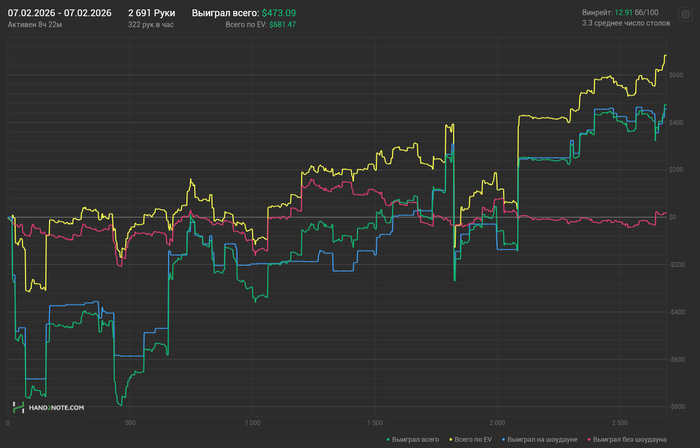The height and width of the screenshot is (448, 700).
Task: Click the '2 000' x-axis label
Action: point(497,423)
